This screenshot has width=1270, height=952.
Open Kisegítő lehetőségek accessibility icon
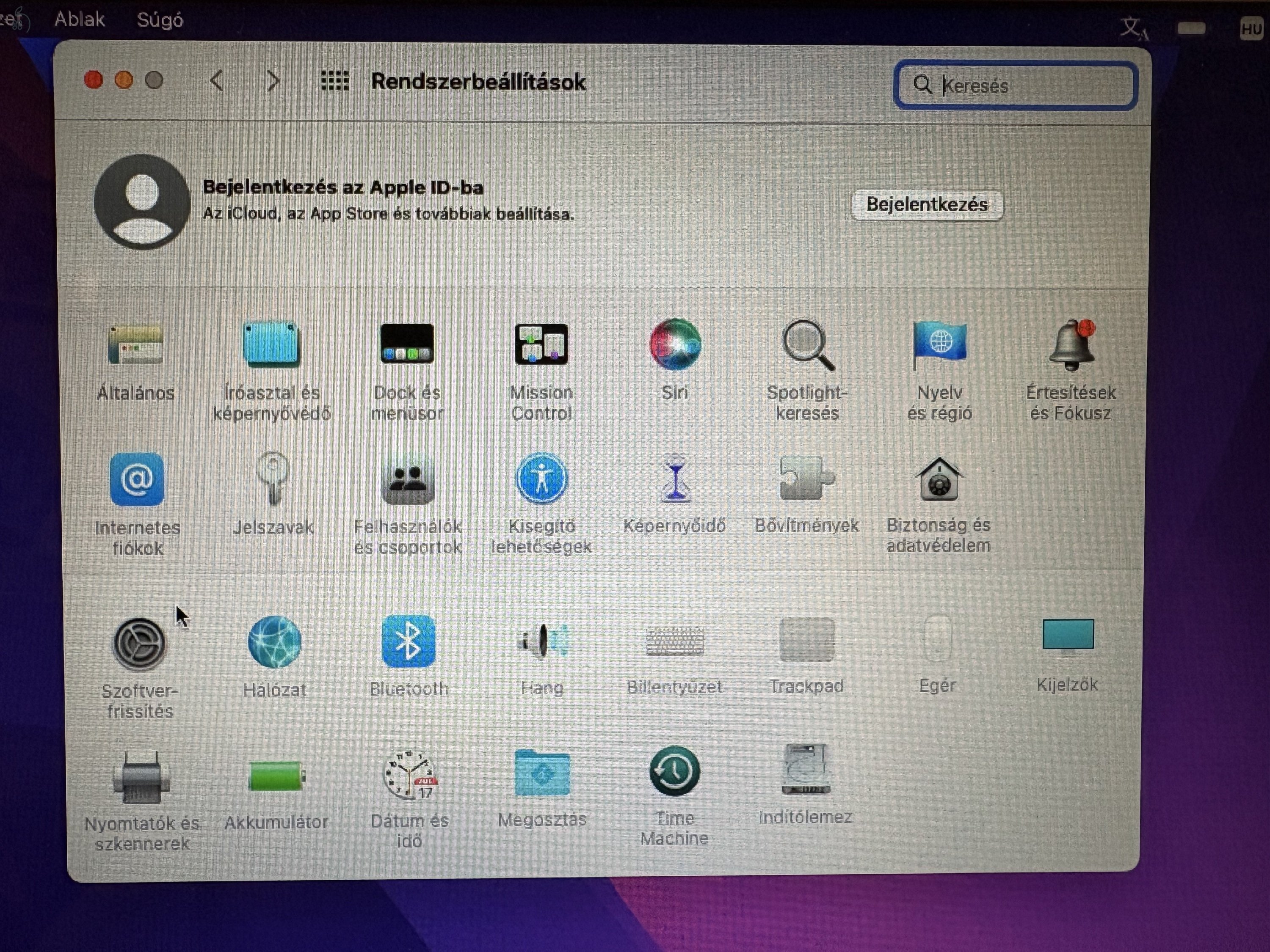[x=541, y=478]
